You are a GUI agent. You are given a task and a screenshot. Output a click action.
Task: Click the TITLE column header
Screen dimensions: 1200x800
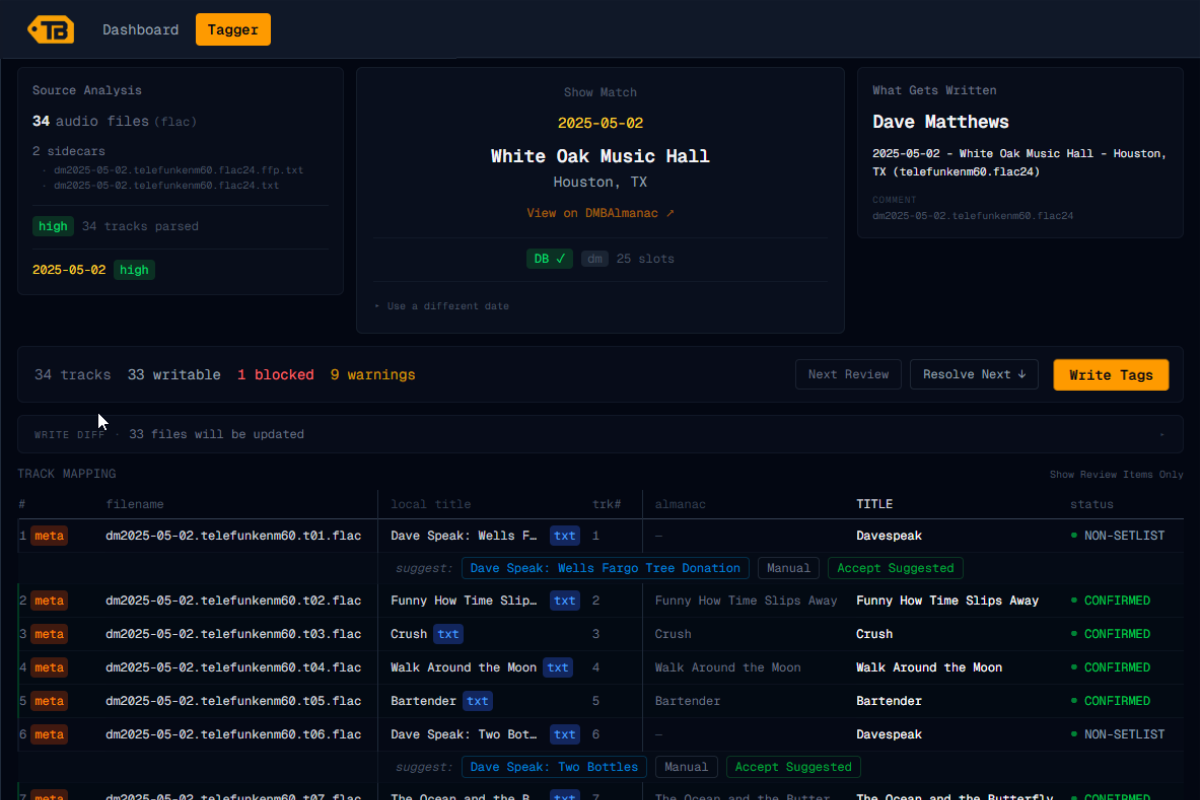874,504
